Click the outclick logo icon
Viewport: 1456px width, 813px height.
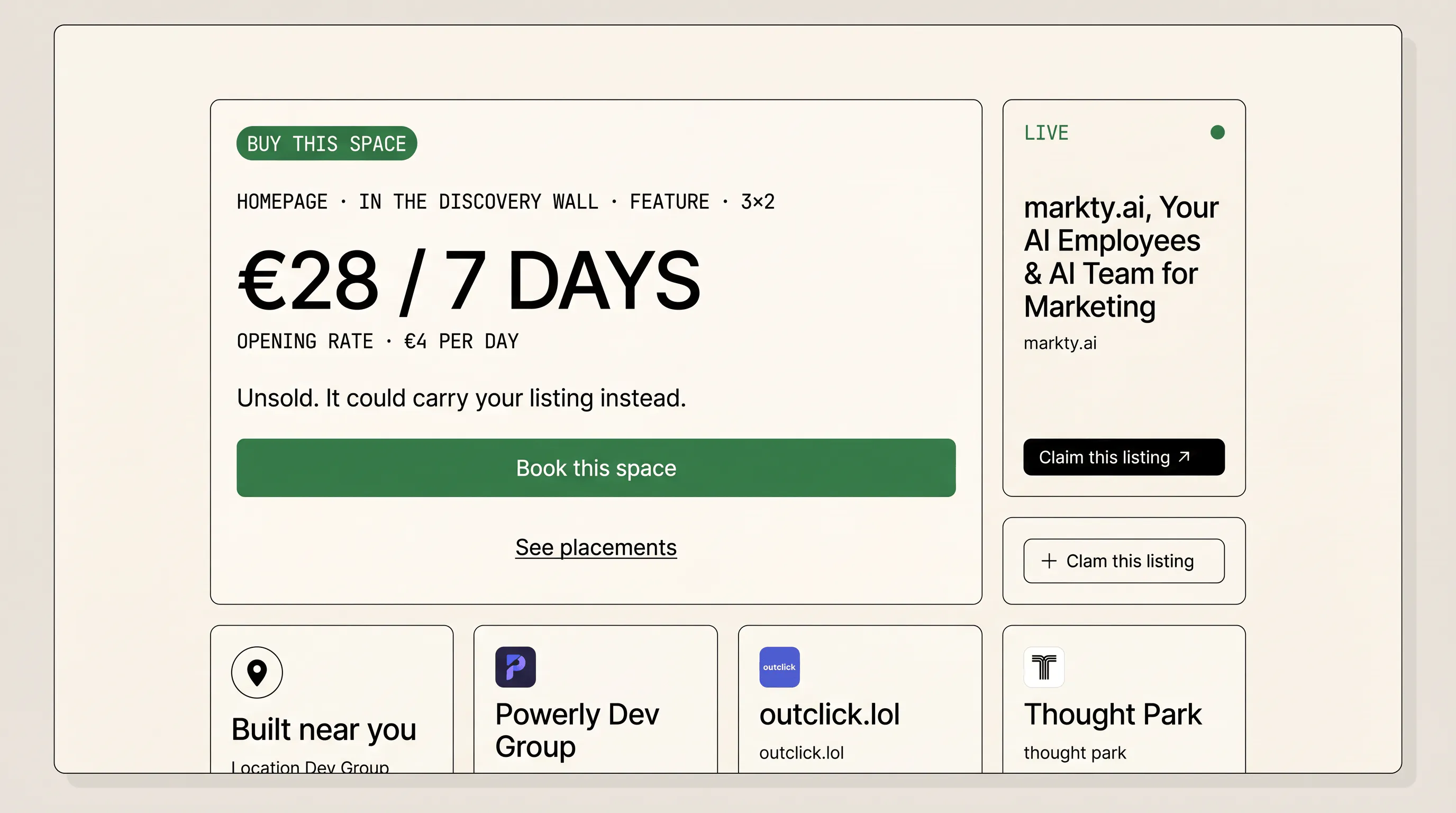point(779,667)
